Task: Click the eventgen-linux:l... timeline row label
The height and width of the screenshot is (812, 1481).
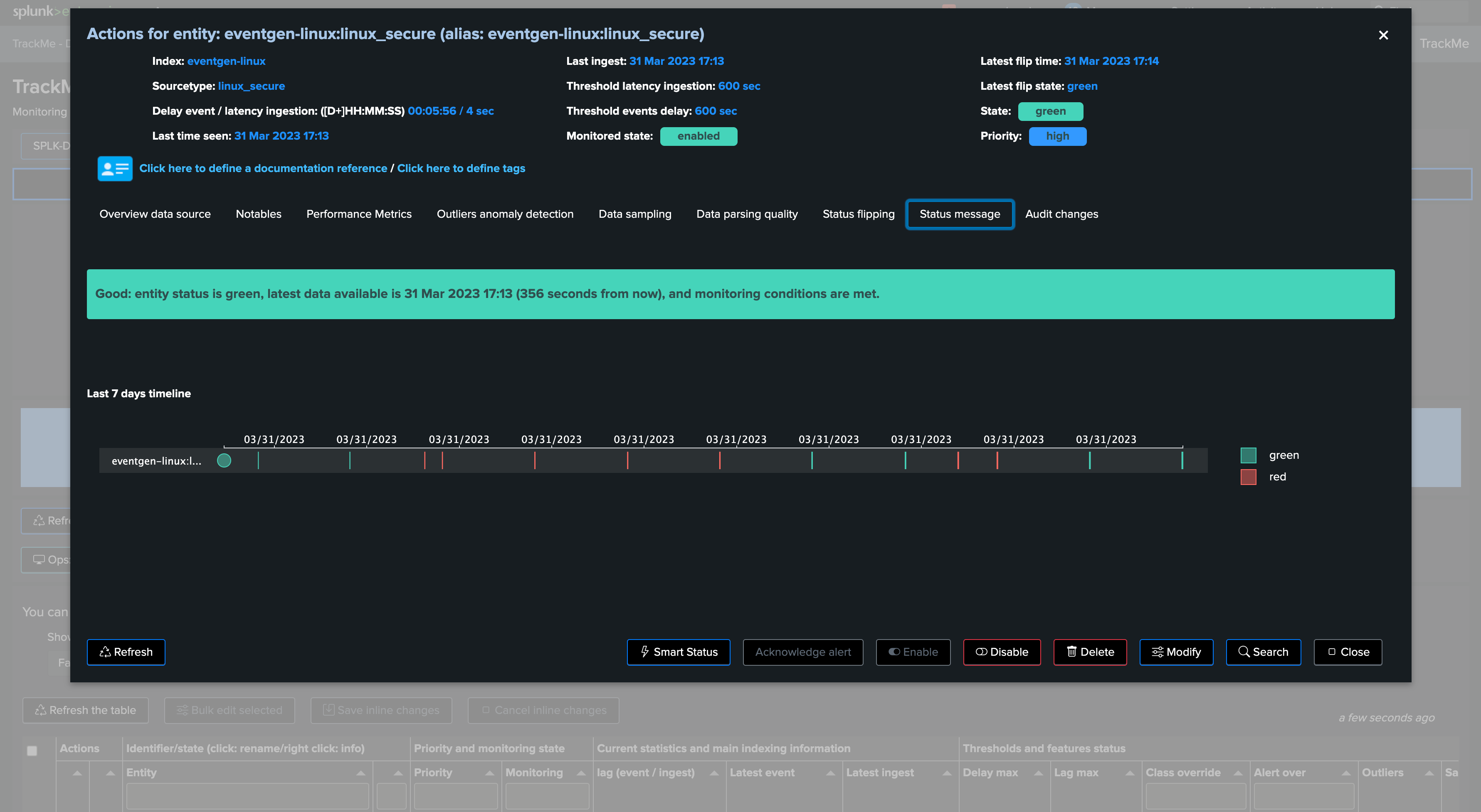Action: [156, 461]
